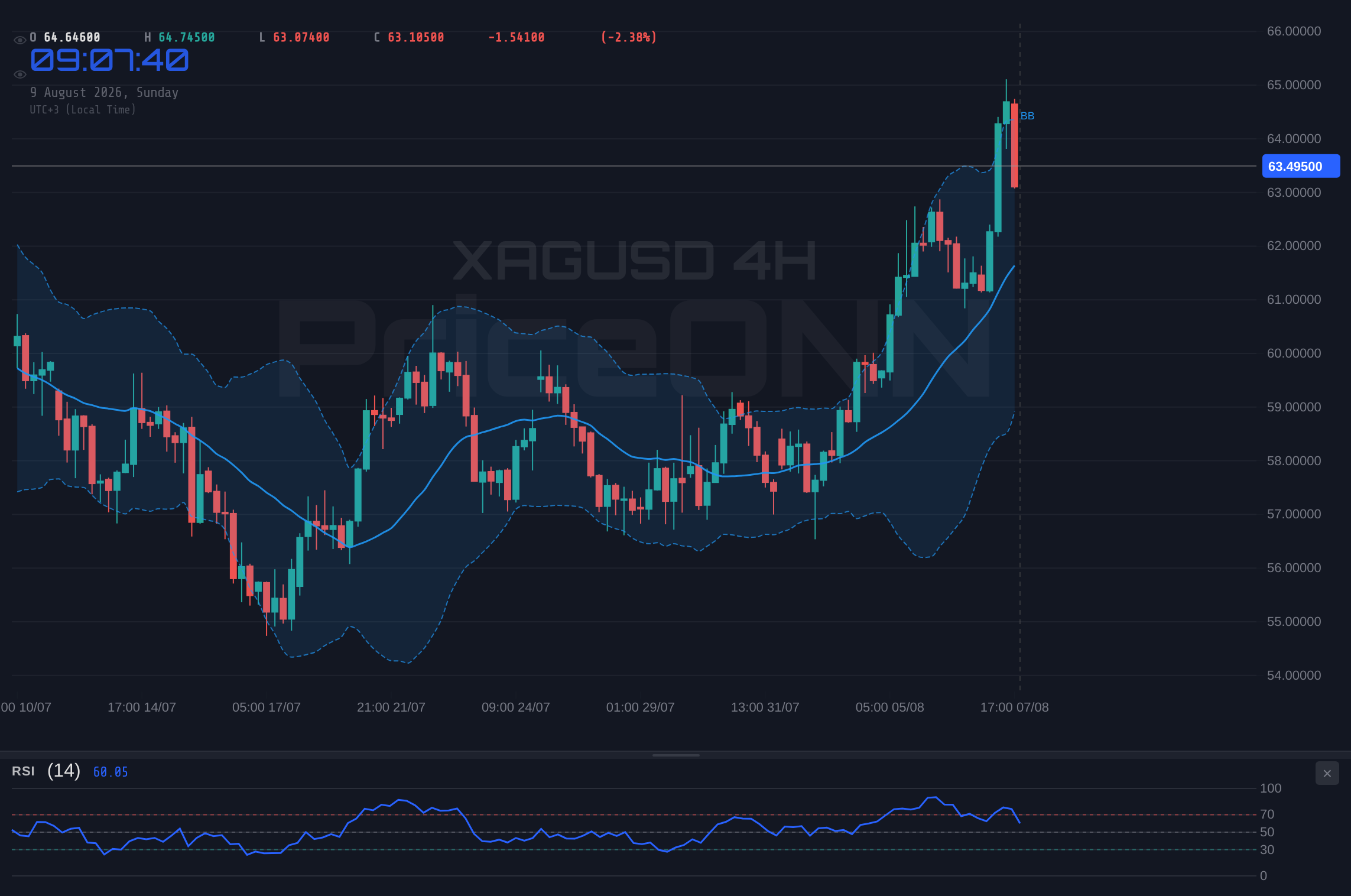Click the 09:07:40 clock display
This screenshot has height=896, width=1351.
(x=109, y=60)
